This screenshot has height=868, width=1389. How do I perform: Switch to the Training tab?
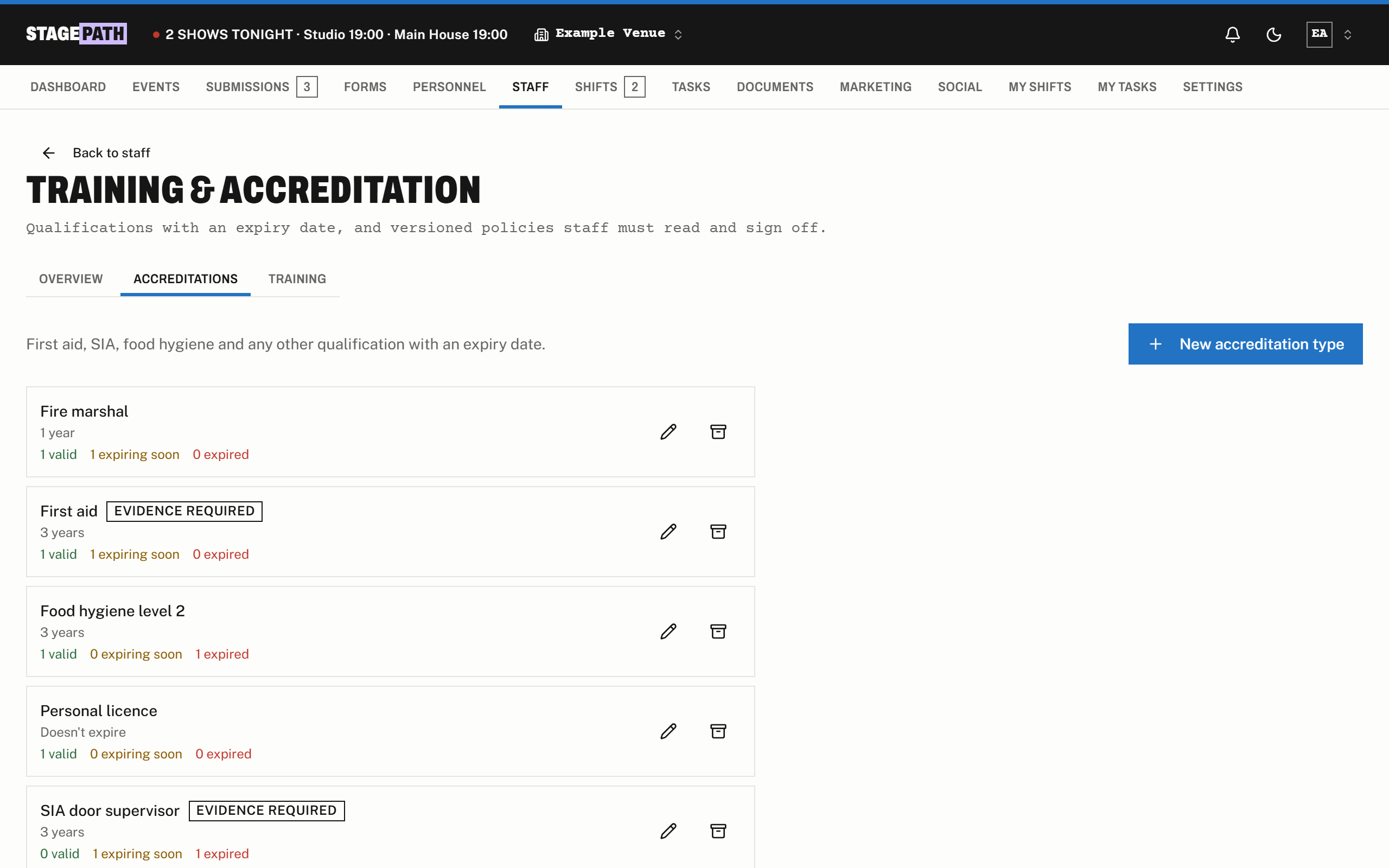click(297, 279)
